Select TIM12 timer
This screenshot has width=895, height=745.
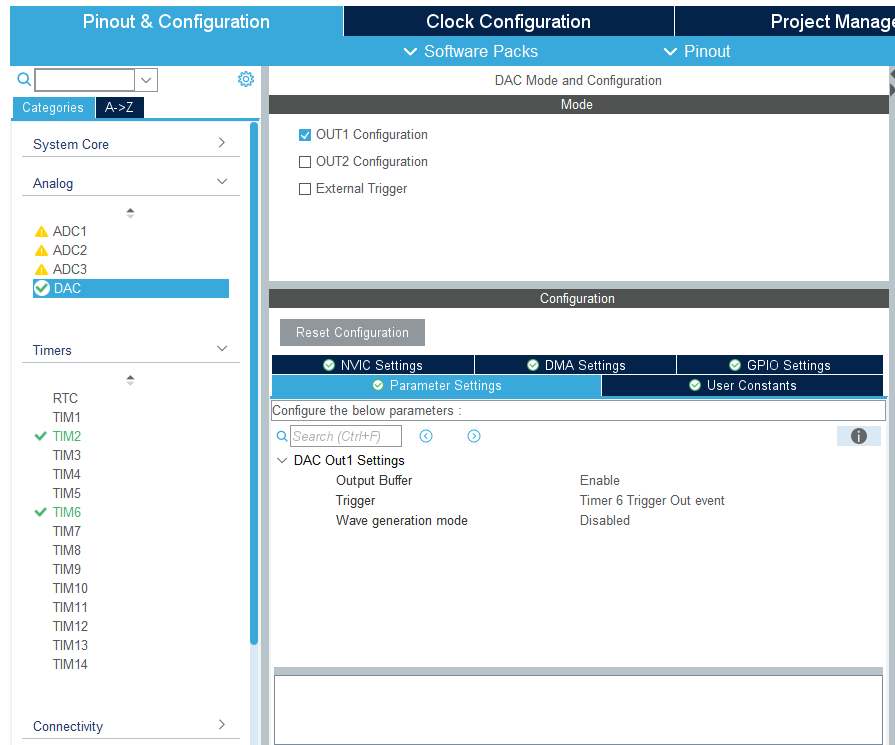[70, 626]
